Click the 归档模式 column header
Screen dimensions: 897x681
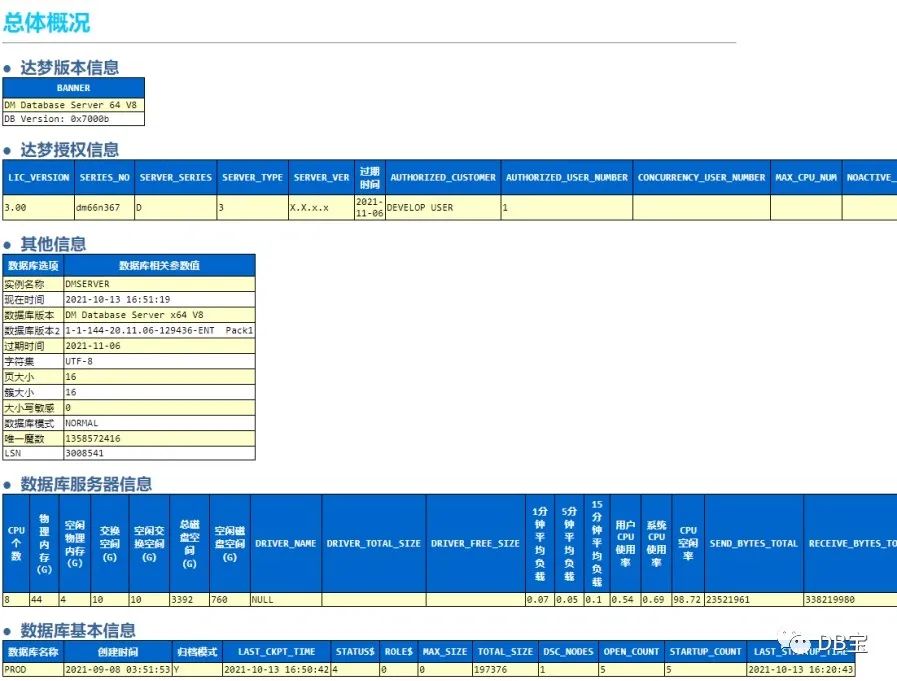point(197,651)
